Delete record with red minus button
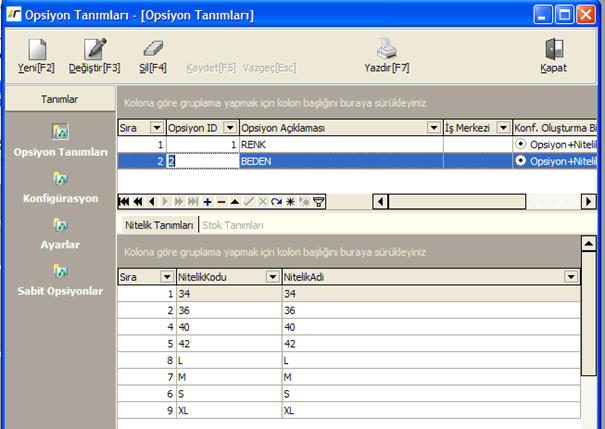The width and height of the screenshot is (605, 429). (221, 201)
